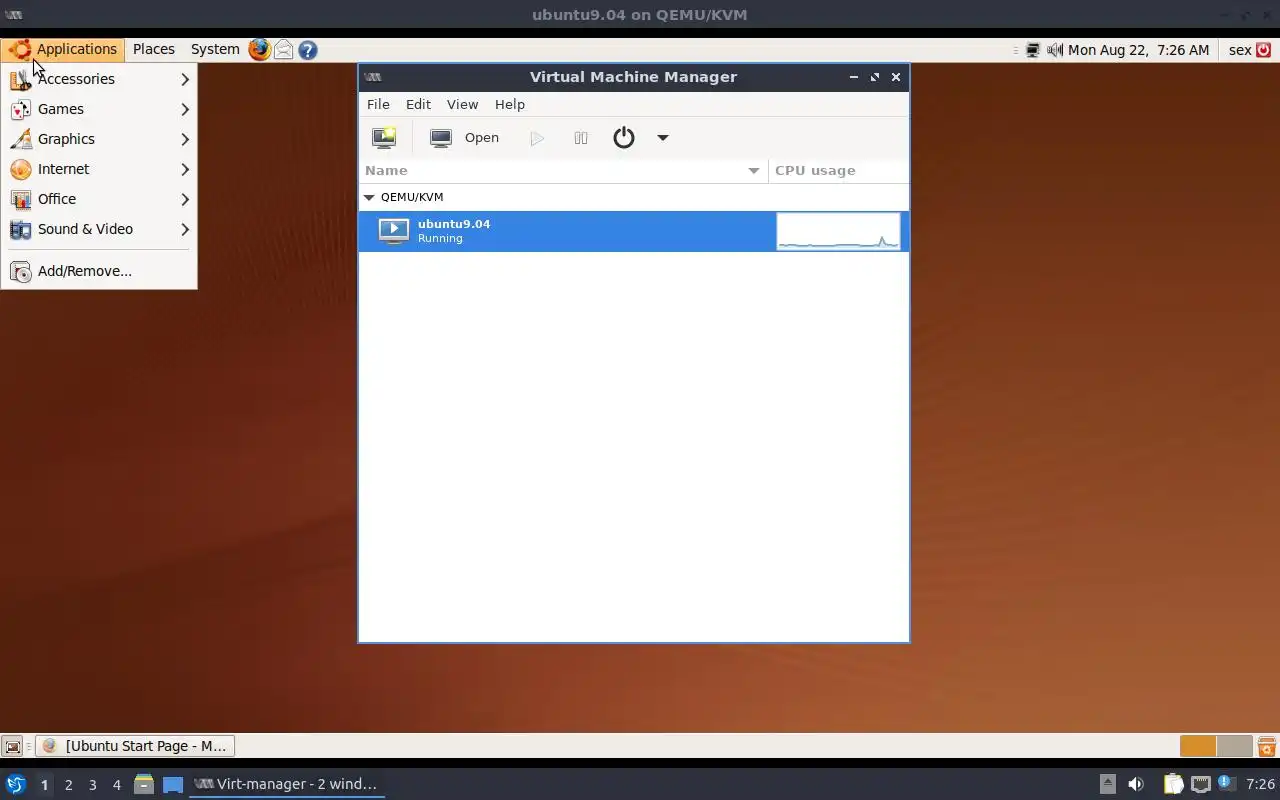Click the network monitor icon in guest panel
The image size is (1280, 800).
click(1033, 50)
